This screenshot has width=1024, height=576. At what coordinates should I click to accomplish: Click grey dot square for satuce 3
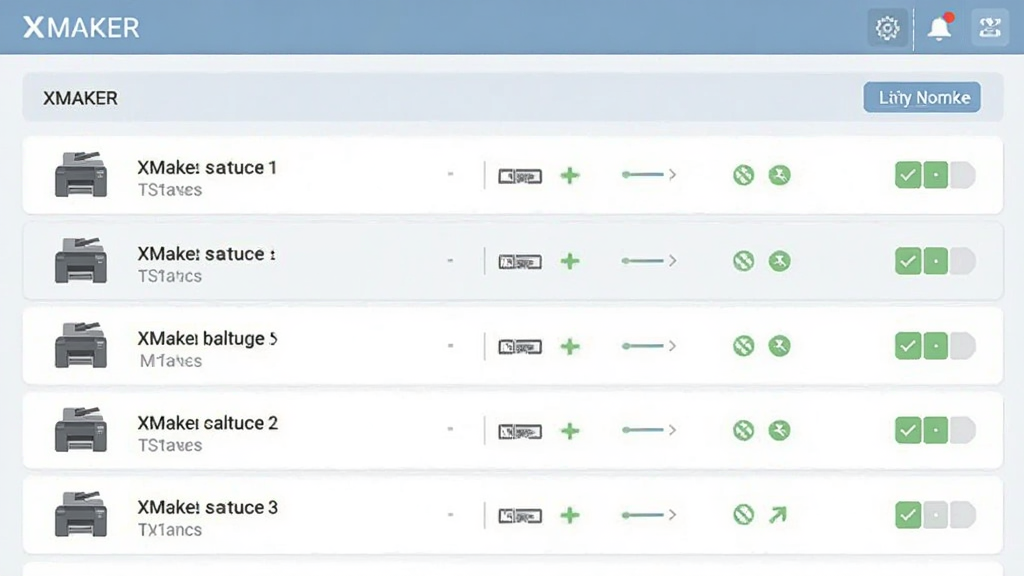pyautogui.click(x=936, y=515)
